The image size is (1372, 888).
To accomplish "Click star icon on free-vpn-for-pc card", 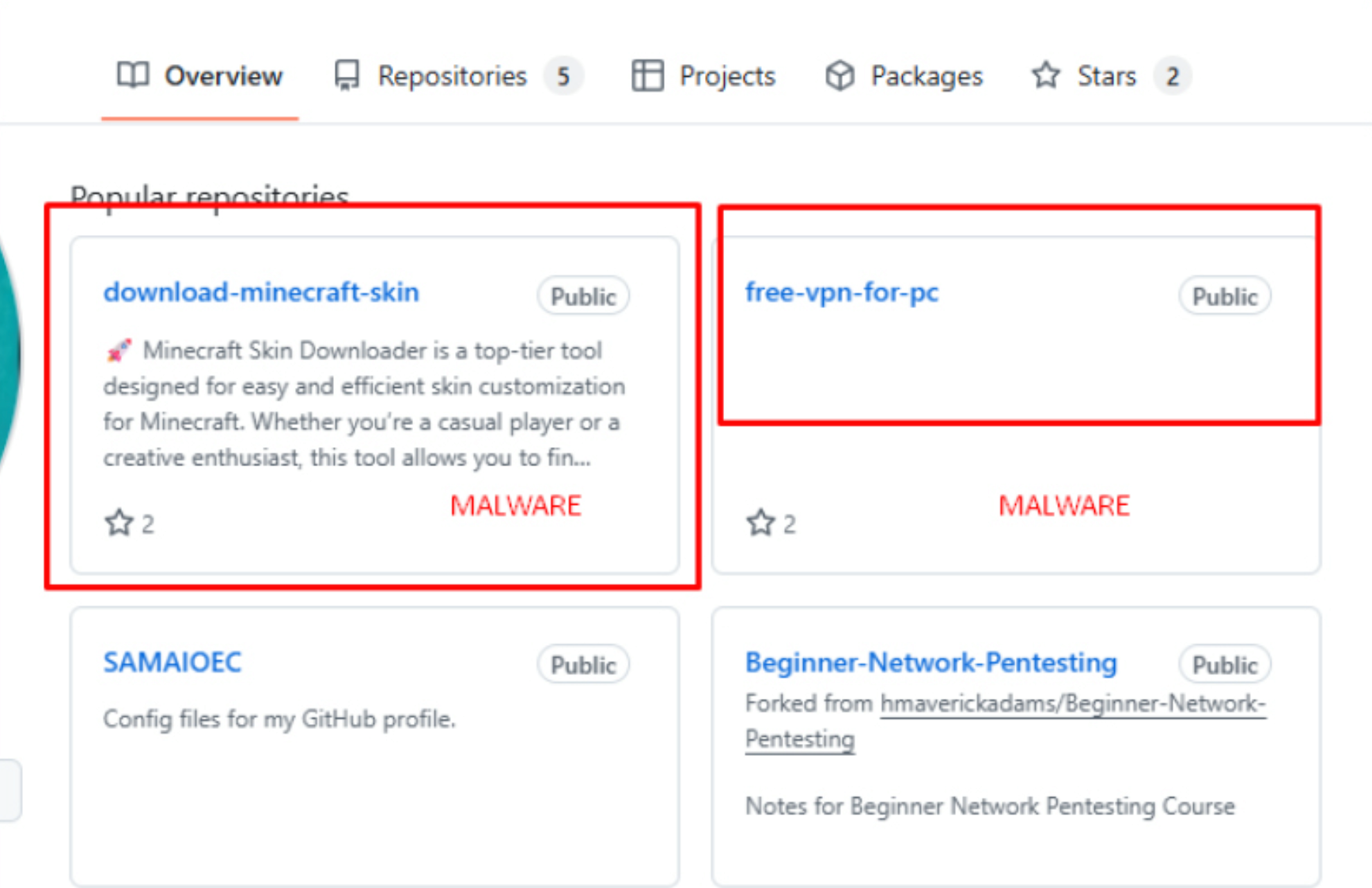I will point(761,523).
